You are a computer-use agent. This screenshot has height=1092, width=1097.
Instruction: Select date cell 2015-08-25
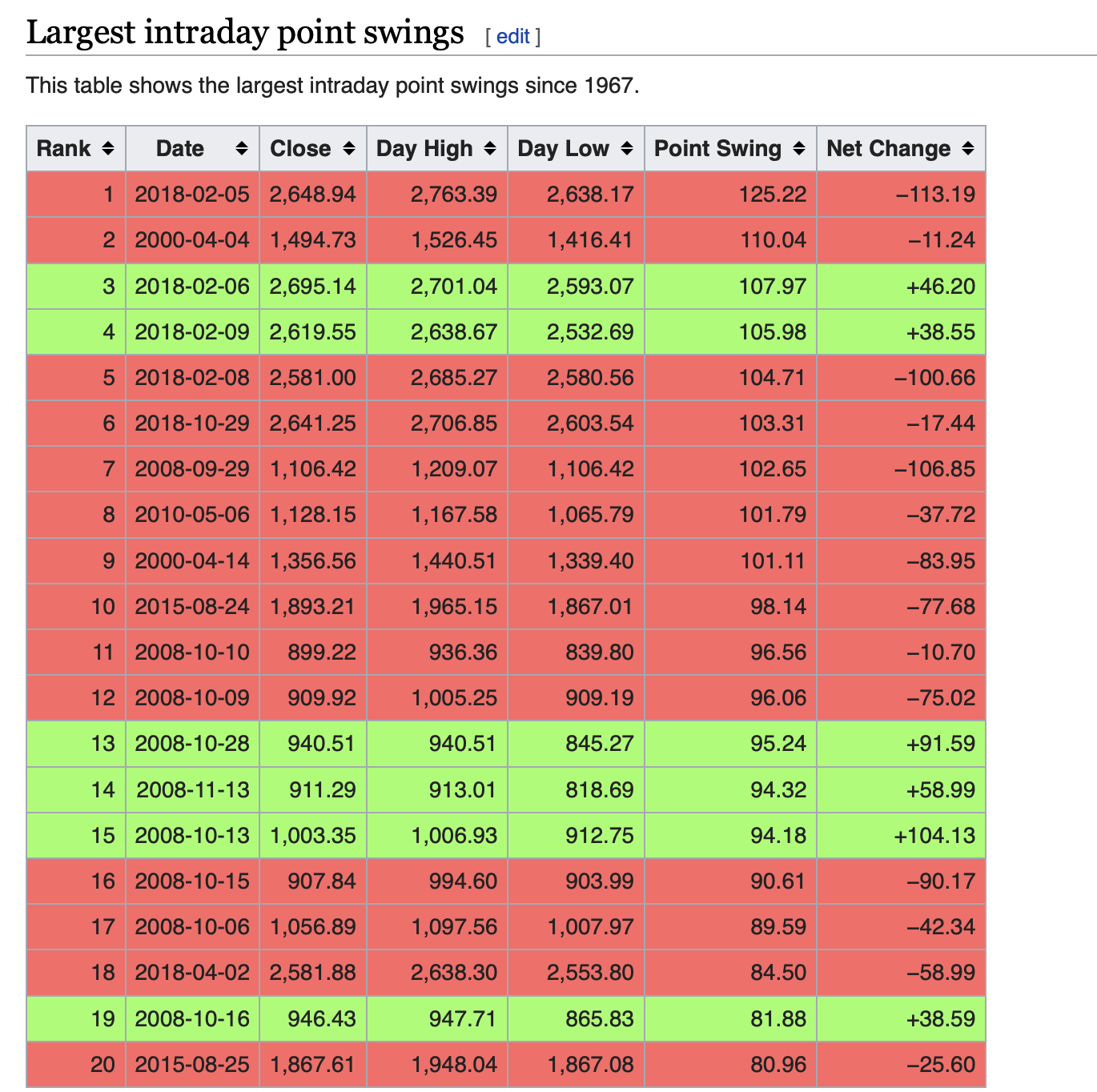pyautogui.click(x=192, y=1065)
